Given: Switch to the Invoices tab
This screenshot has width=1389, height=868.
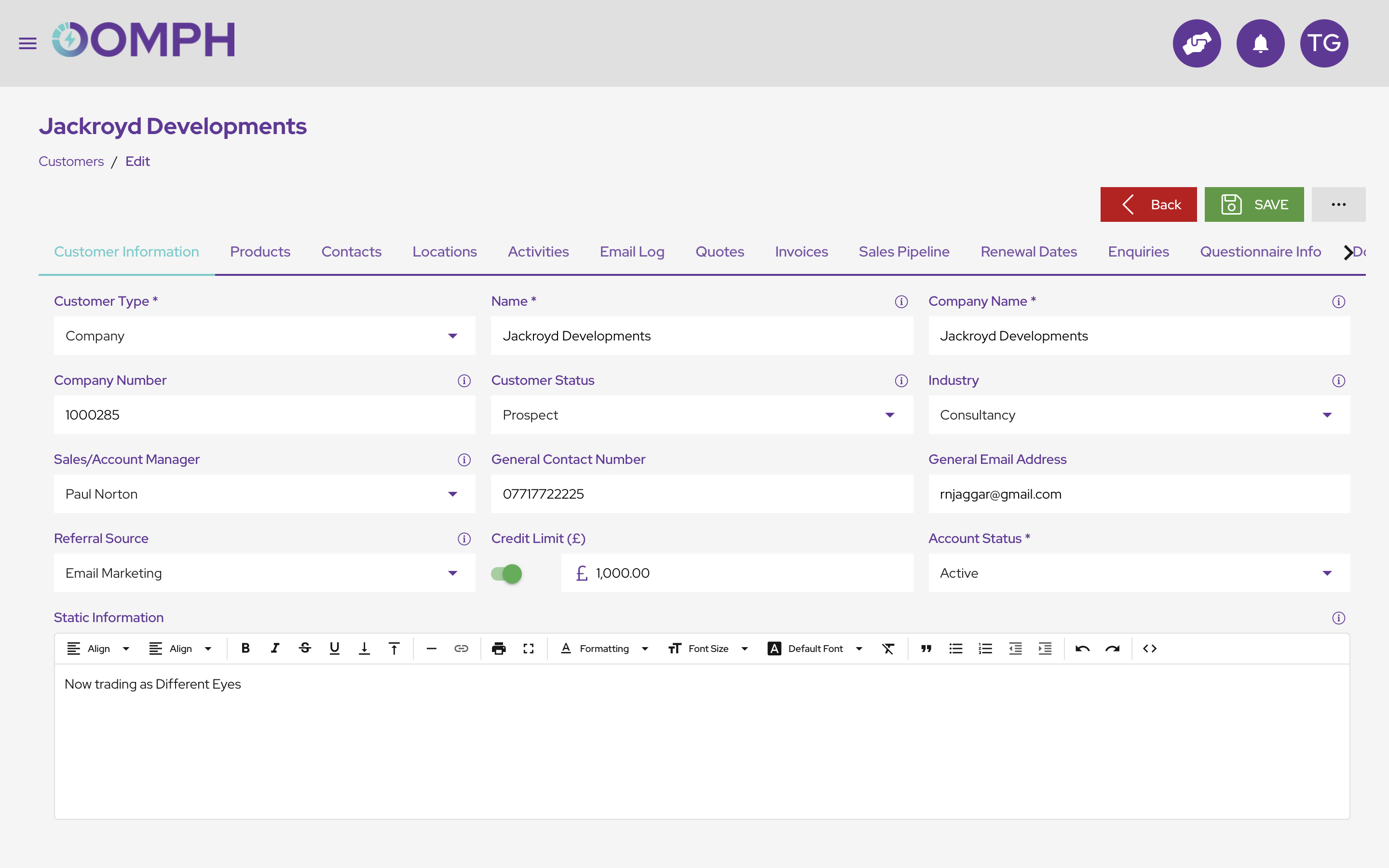Looking at the screenshot, I should tap(801, 251).
